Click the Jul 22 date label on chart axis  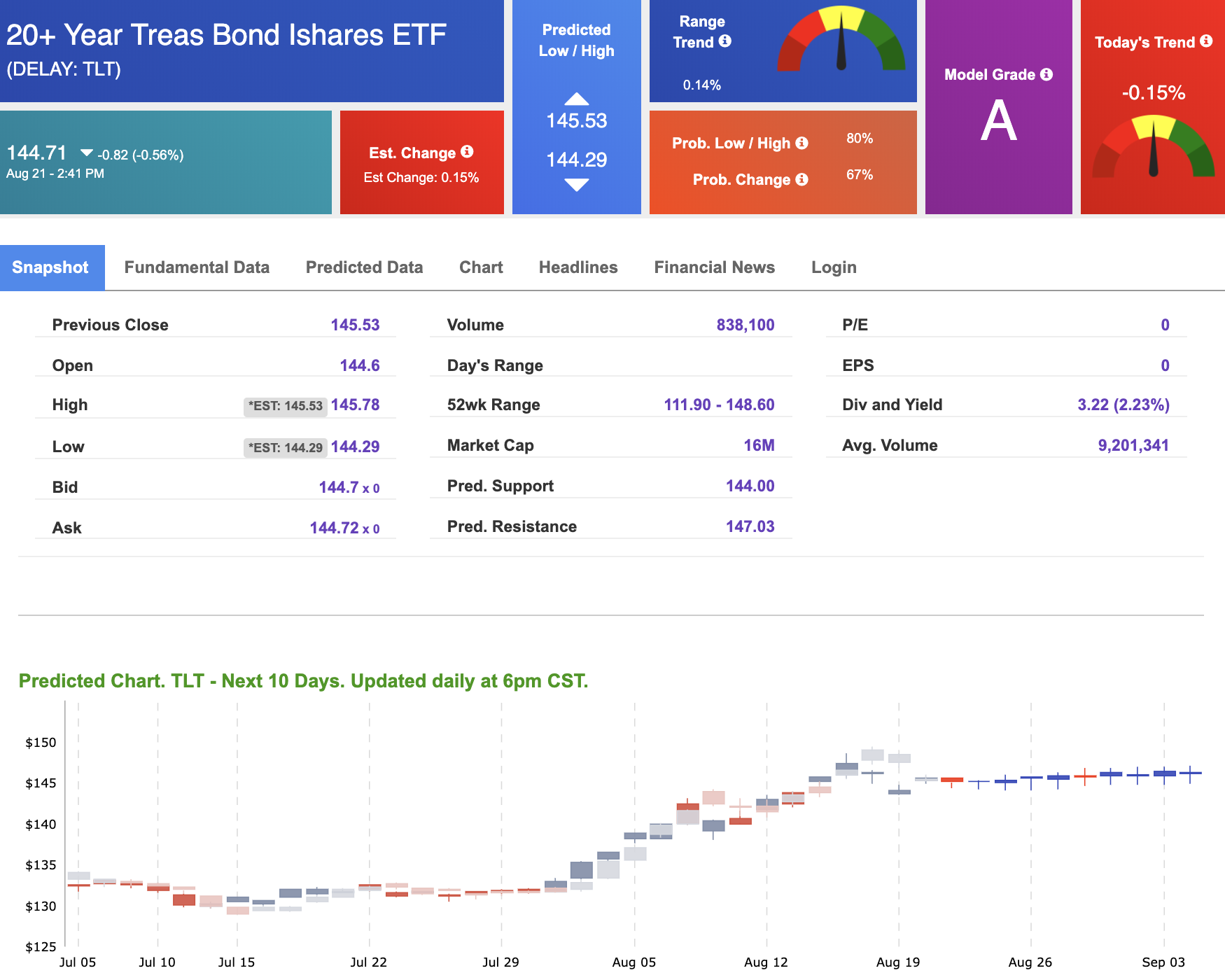(x=368, y=962)
